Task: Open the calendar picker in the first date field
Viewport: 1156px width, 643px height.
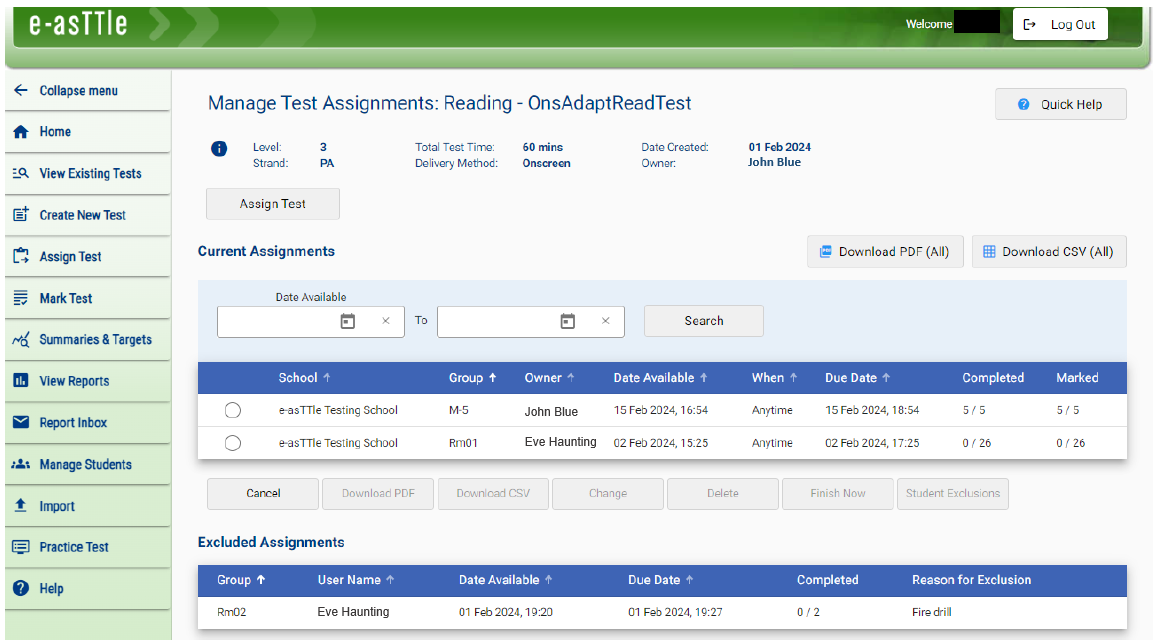Action: 347,320
